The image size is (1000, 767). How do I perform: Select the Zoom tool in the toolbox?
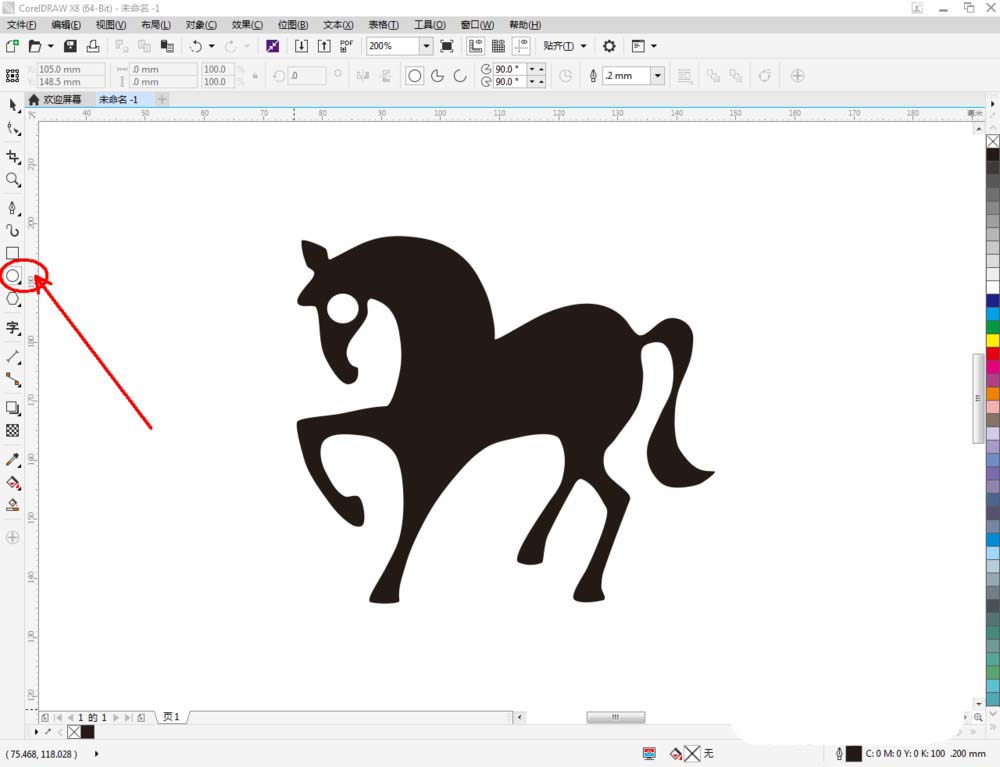[13, 180]
